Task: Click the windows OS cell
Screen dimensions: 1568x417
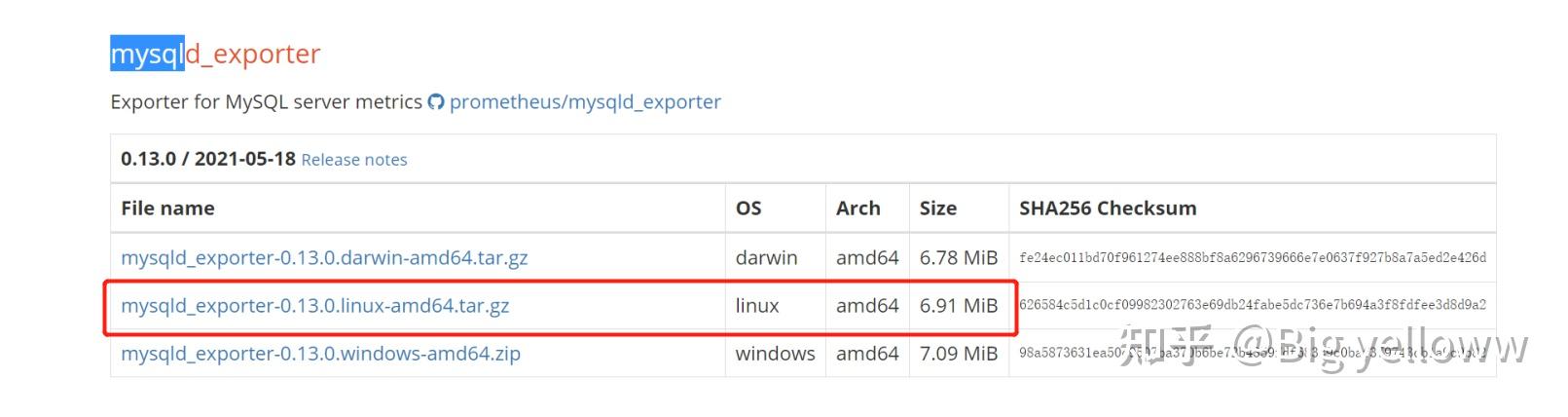Action: click(775, 354)
